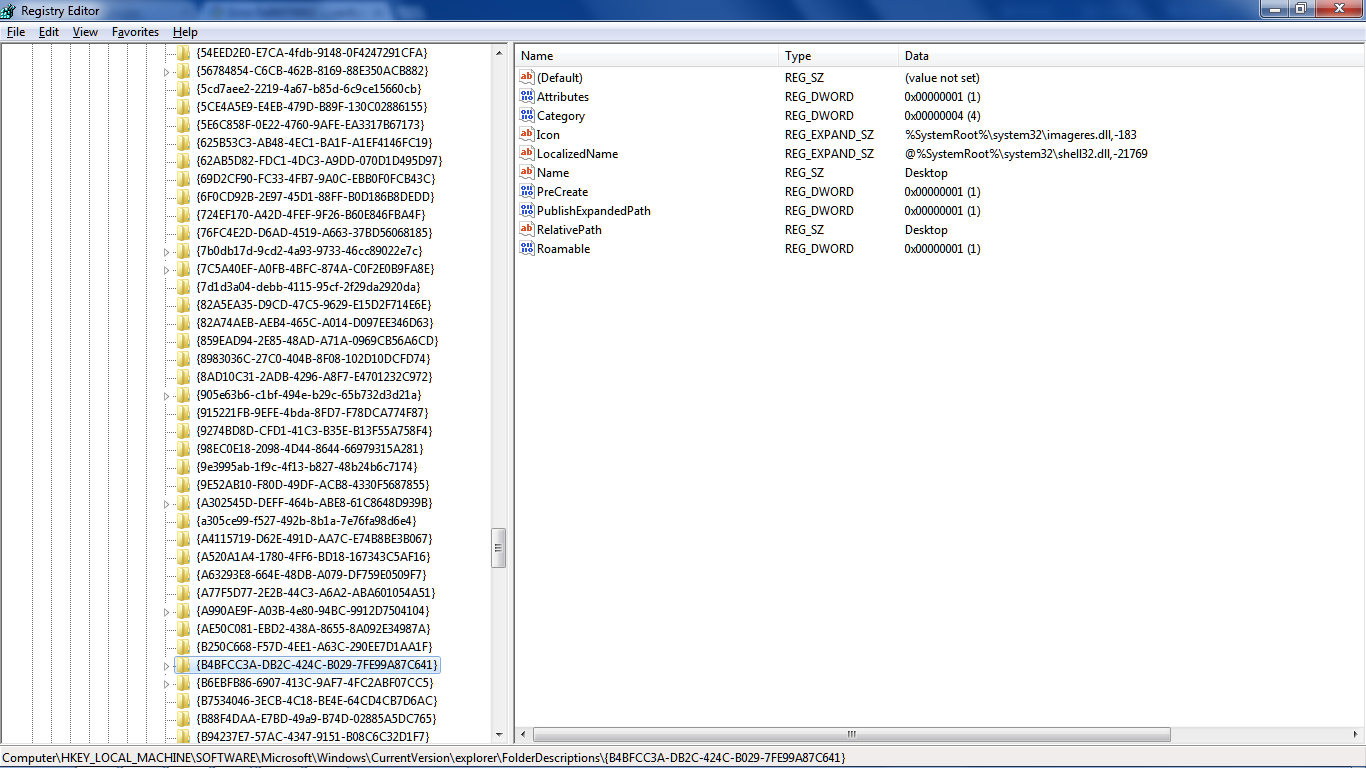Screen dimensions: 1366x768
Task: Click folder icon of {A63293E8-664E-48DB-A079-DF759E0509F7}
Action: coord(183,574)
